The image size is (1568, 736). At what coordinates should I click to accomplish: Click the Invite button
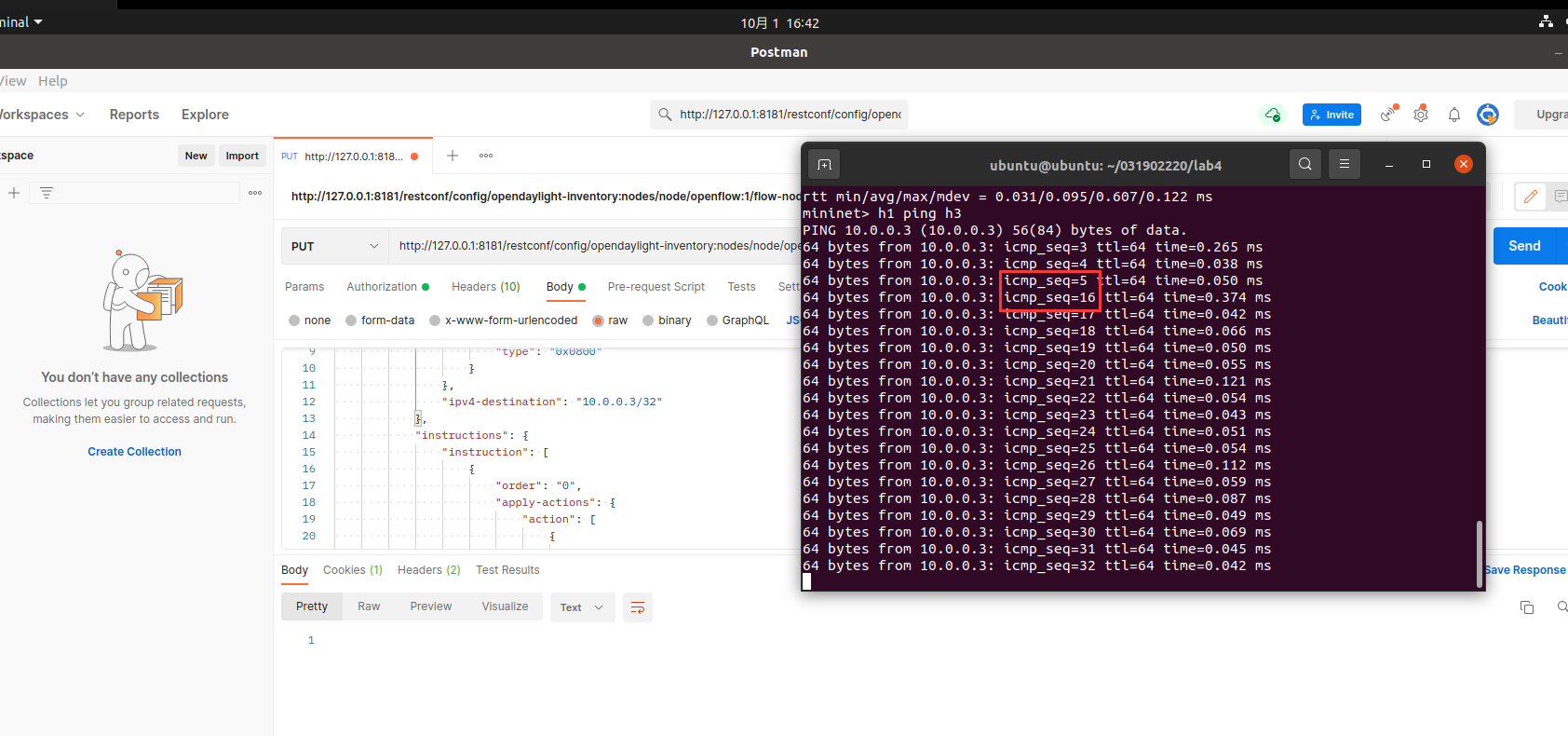click(x=1331, y=115)
